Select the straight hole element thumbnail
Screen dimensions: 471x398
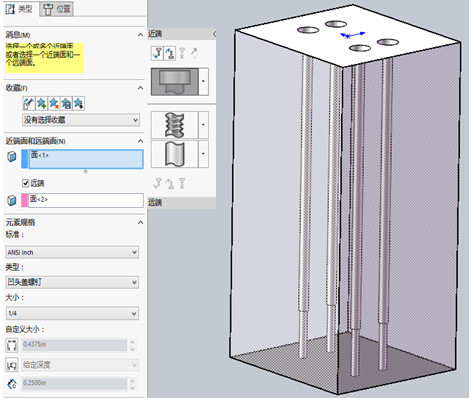click(175, 154)
